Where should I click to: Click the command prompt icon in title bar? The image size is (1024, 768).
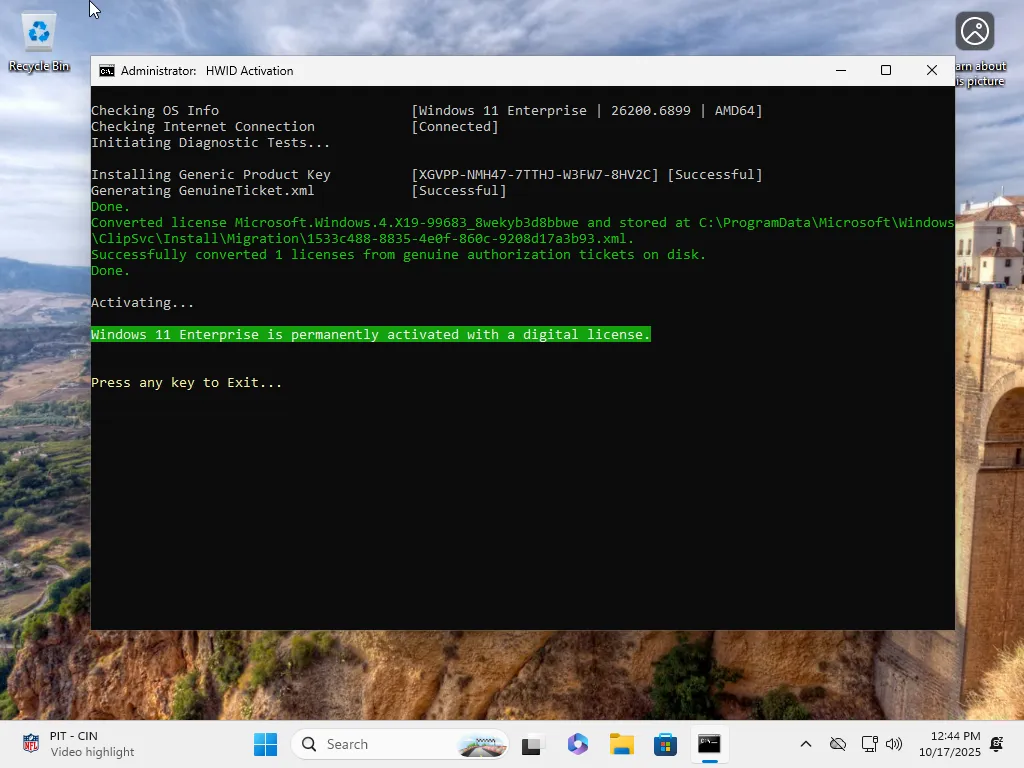coord(106,71)
